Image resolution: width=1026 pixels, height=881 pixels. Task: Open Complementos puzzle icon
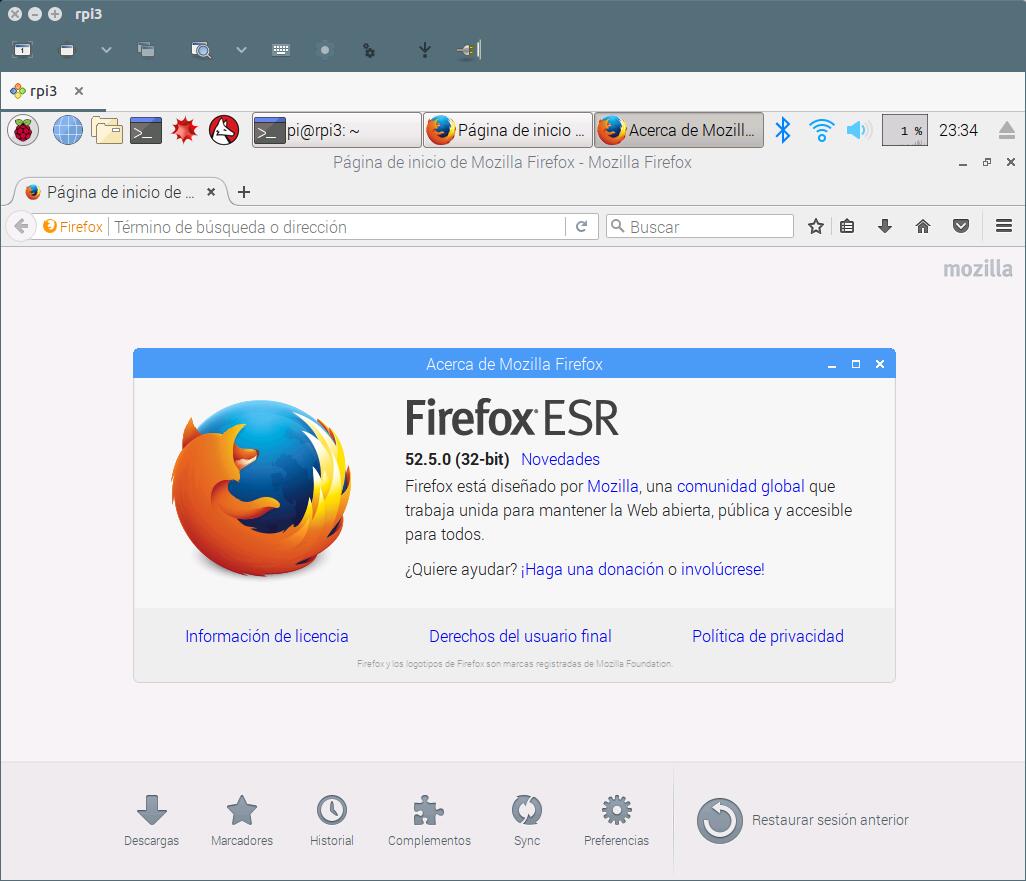coord(429,820)
